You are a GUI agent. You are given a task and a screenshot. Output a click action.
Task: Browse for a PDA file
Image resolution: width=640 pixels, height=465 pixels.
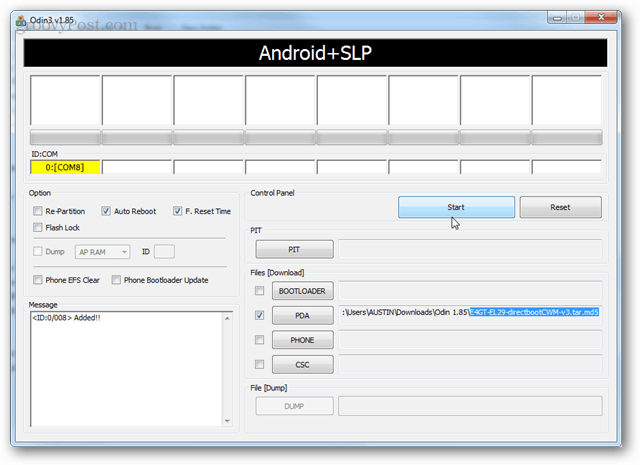(x=302, y=316)
